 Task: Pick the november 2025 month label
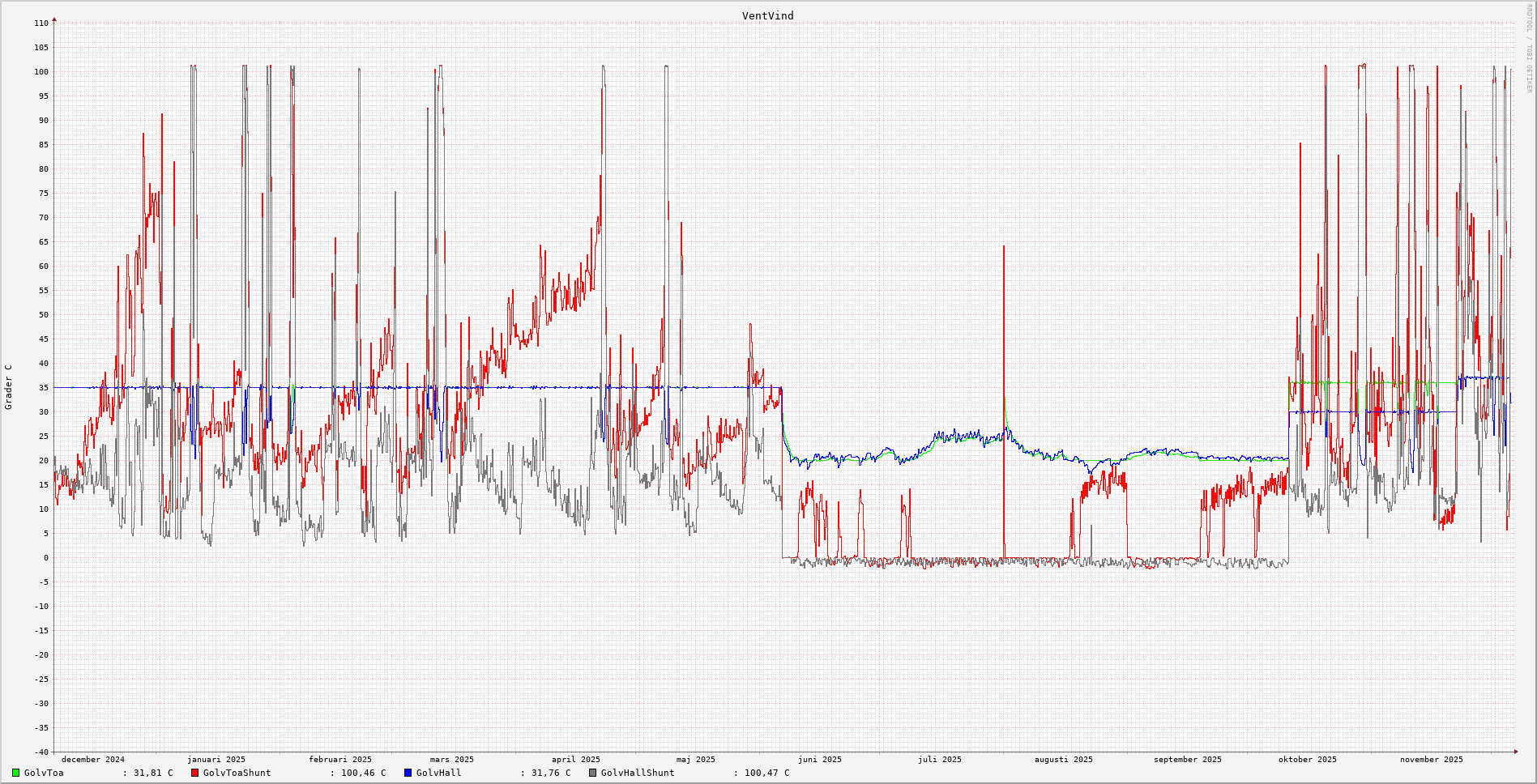click(x=1431, y=760)
